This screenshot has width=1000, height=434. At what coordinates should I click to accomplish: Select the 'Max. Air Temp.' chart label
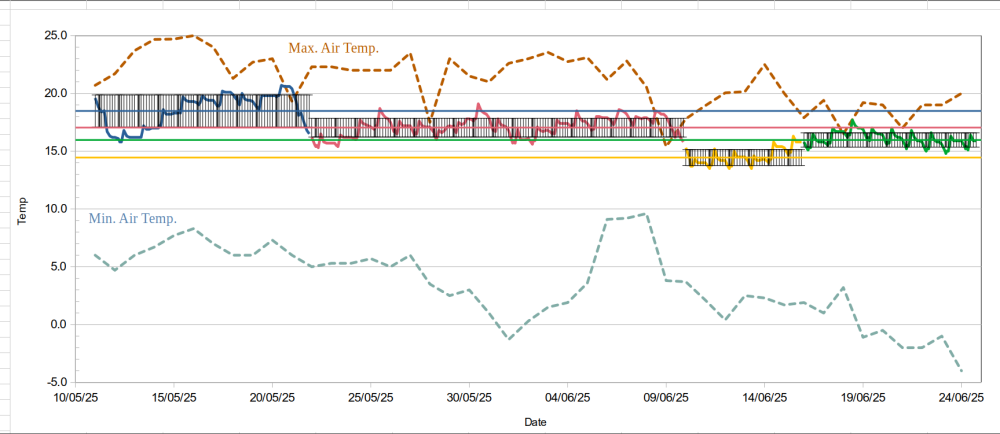[x=334, y=48]
